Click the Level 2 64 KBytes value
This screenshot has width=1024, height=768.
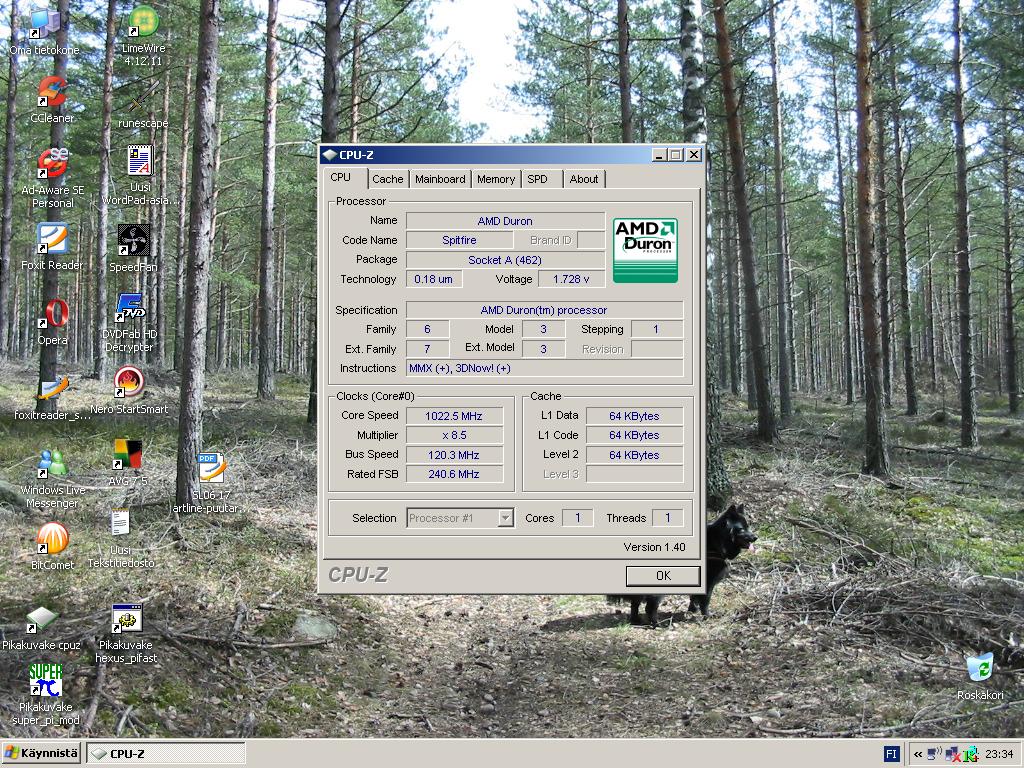634,455
